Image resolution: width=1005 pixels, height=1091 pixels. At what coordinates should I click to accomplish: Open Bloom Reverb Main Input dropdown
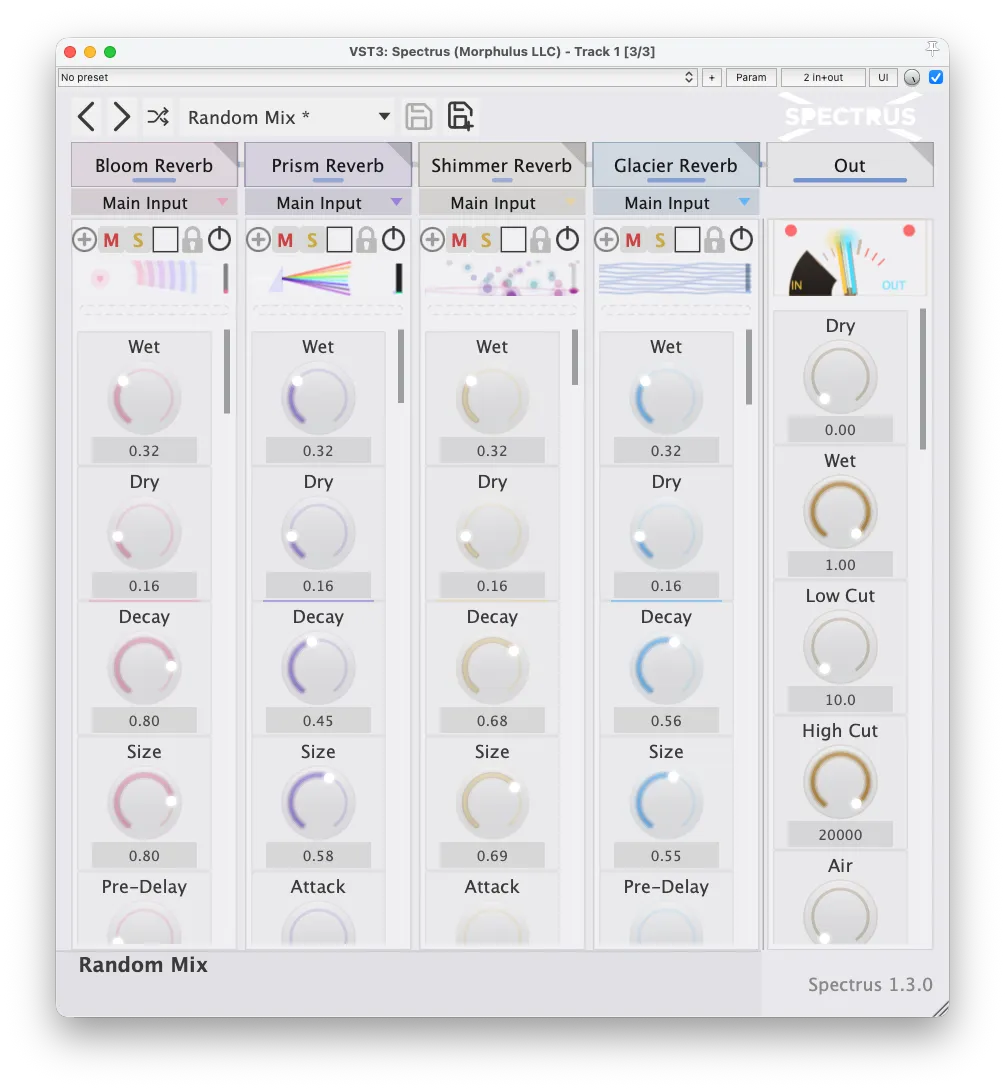tap(154, 202)
